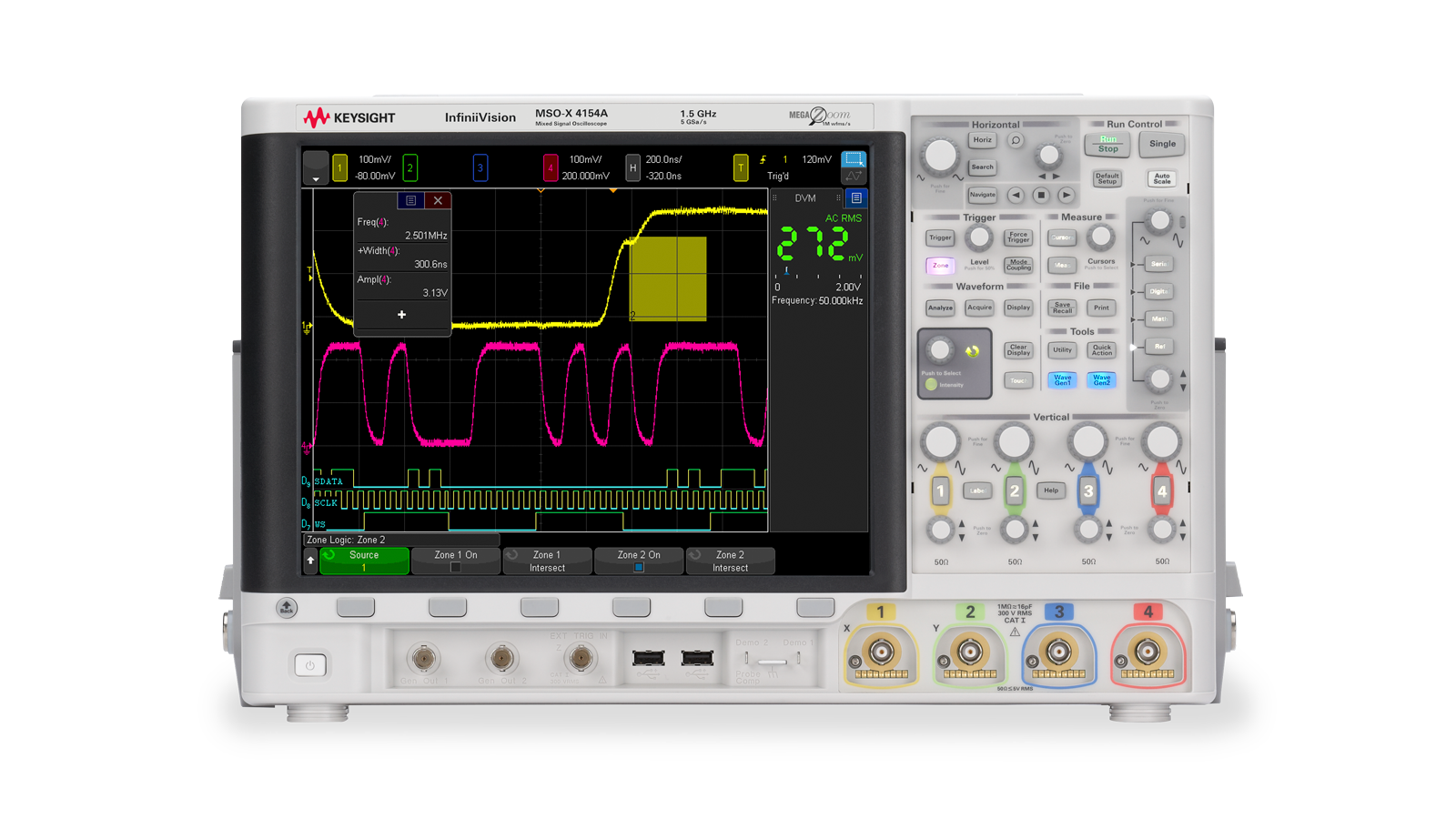Viewport: 1456px width, 819px height.
Task: Open the main menu dropdown at top left of screen
Action: click(316, 168)
